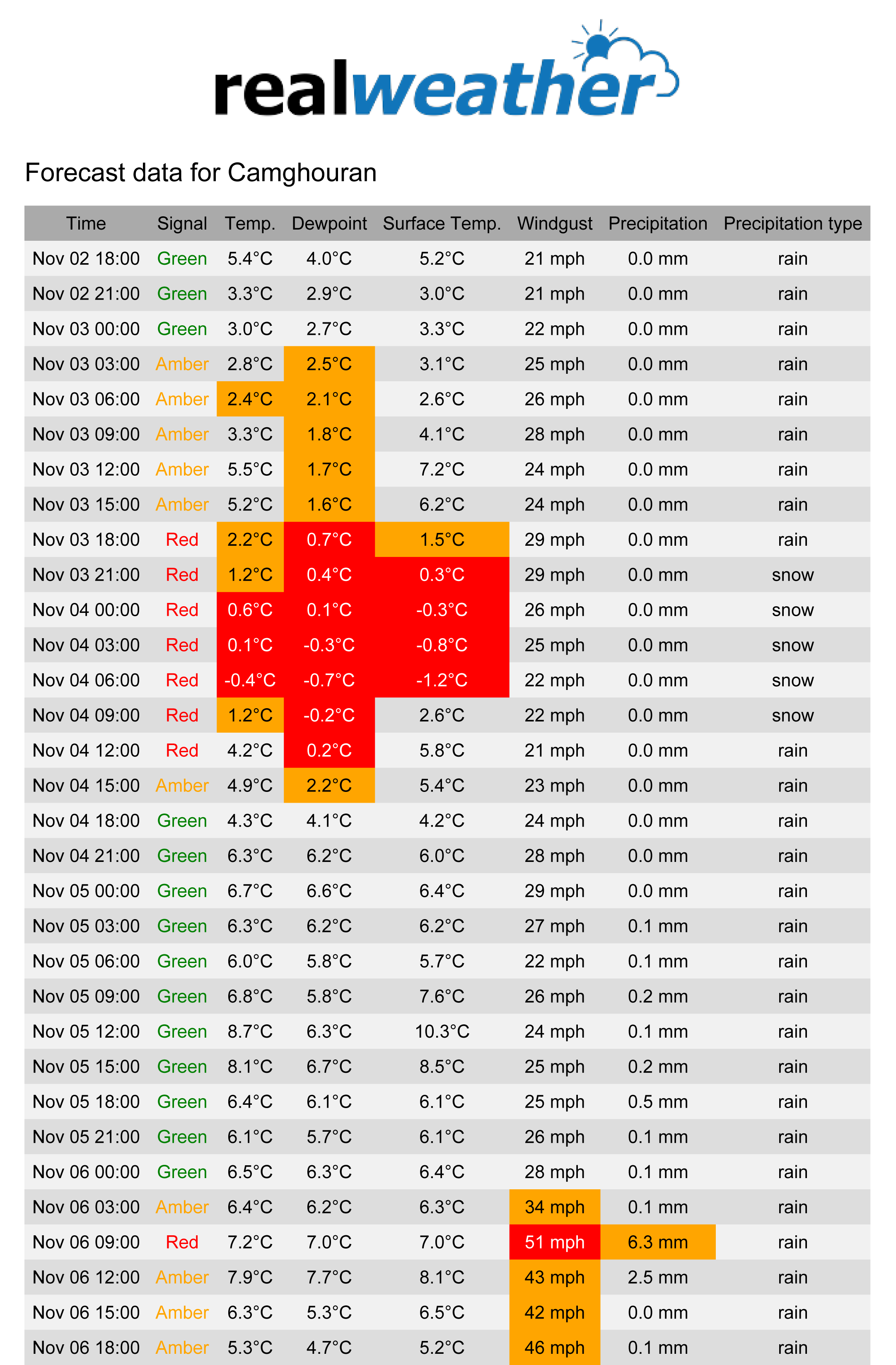Click the 7.2°C surface temp cell
896x1365 pixels.
point(442,469)
